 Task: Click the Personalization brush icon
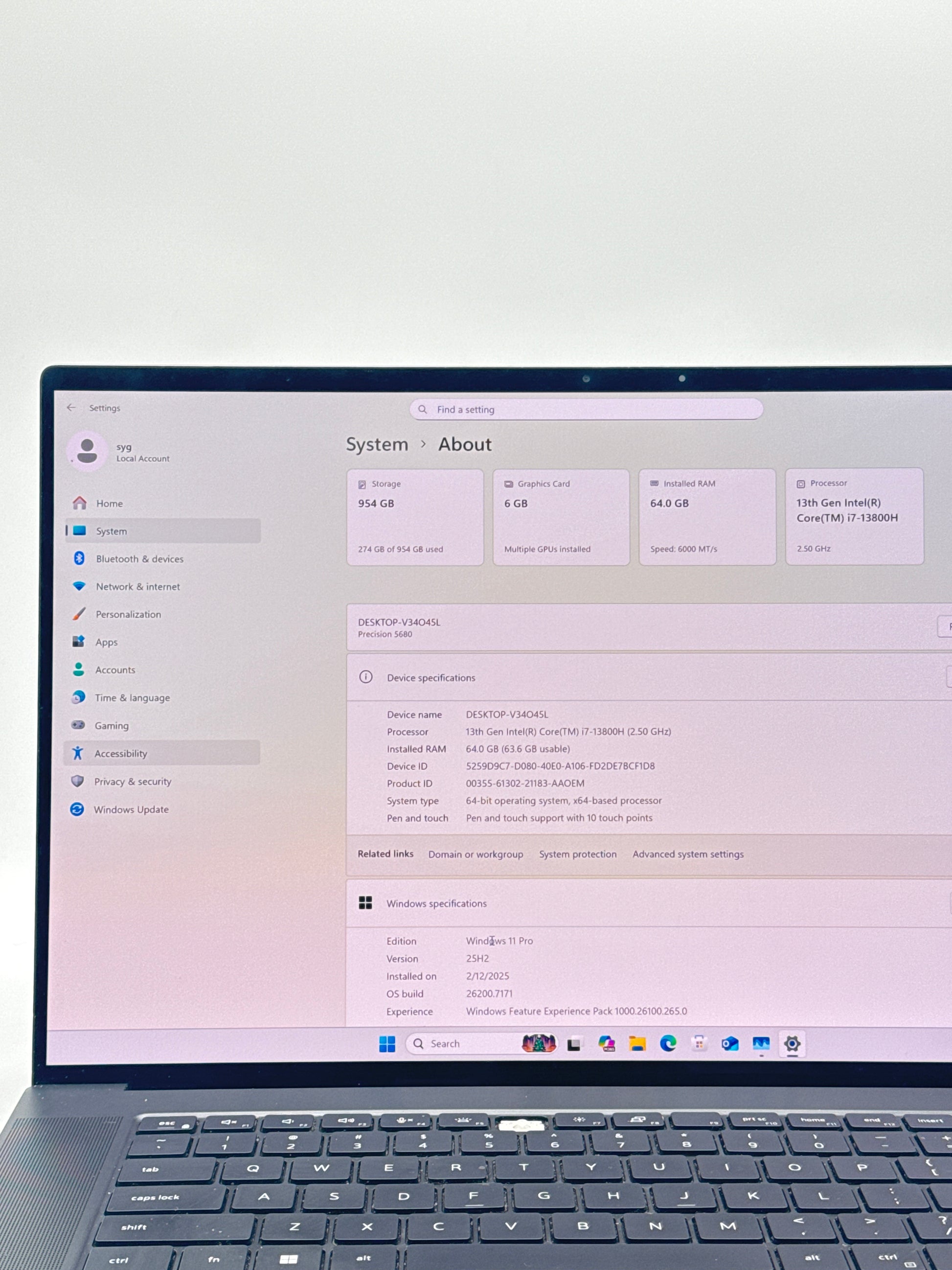pyautogui.click(x=79, y=614)
